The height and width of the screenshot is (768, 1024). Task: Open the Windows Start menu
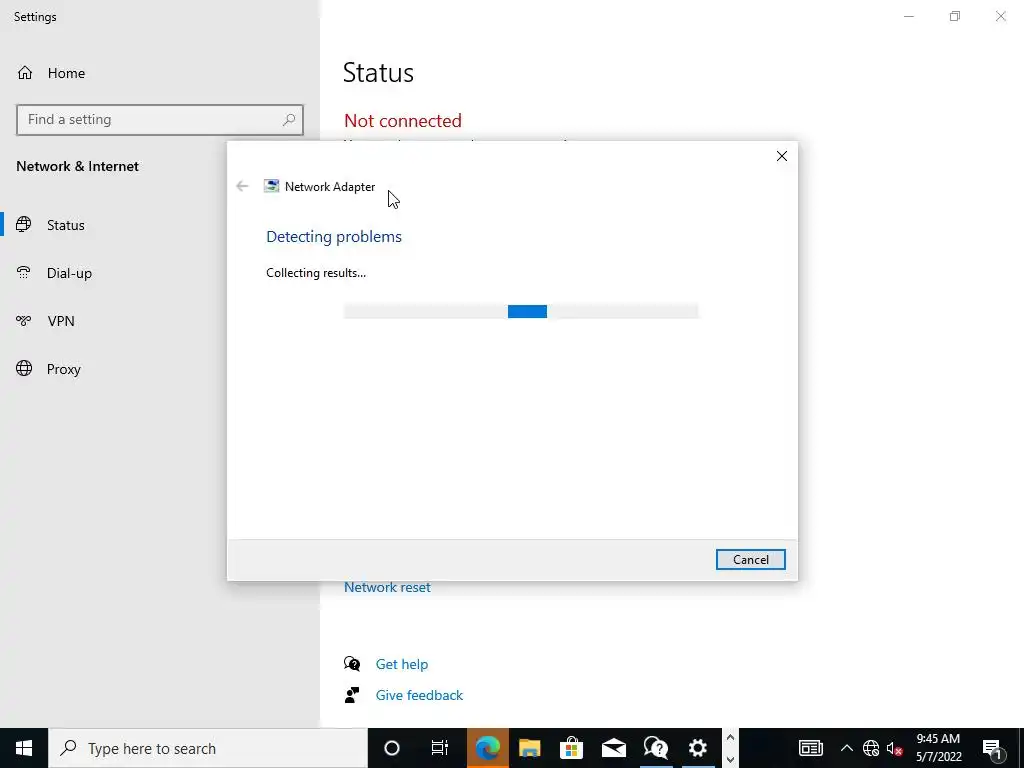click(24, 748)
